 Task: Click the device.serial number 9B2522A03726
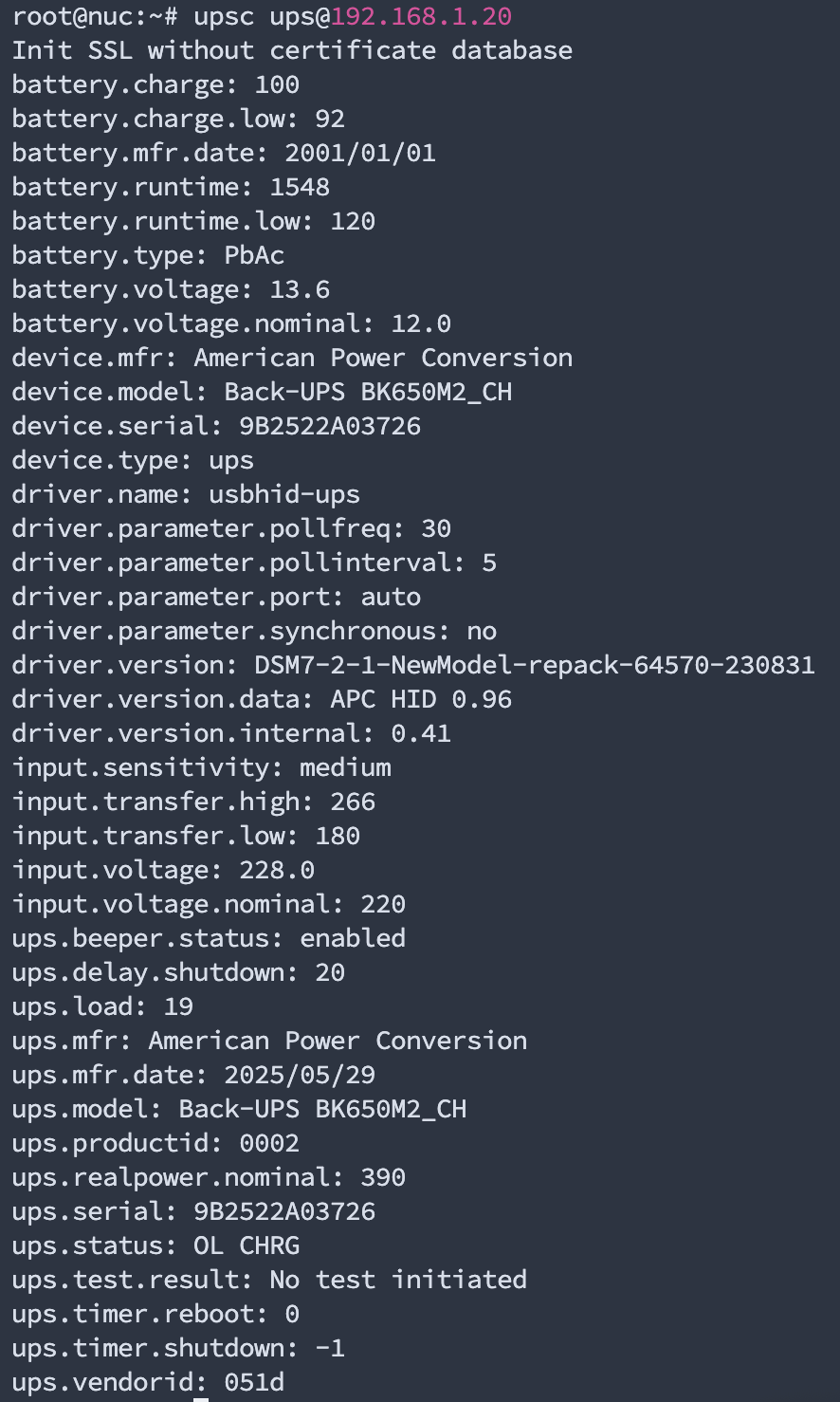[x=330, y=426]
